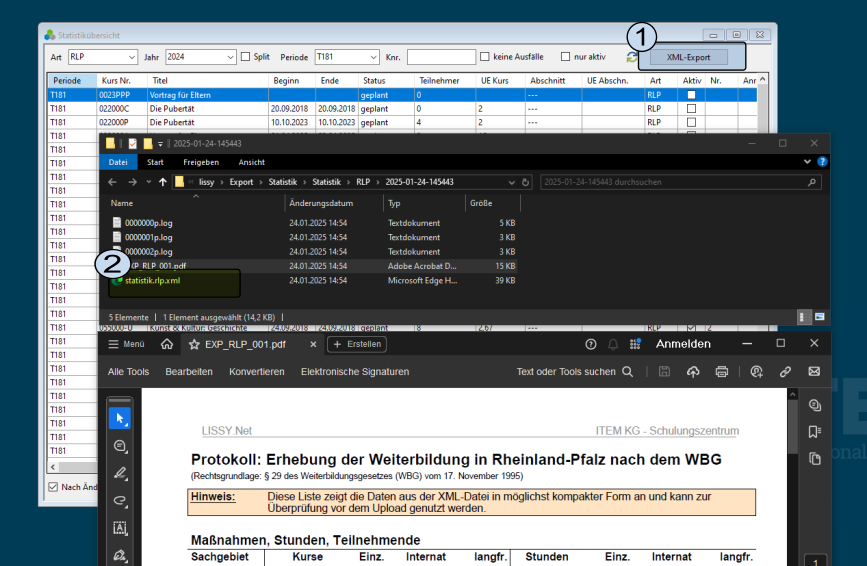Enable the keine Ausfälle checkbox

click(485, 56)
